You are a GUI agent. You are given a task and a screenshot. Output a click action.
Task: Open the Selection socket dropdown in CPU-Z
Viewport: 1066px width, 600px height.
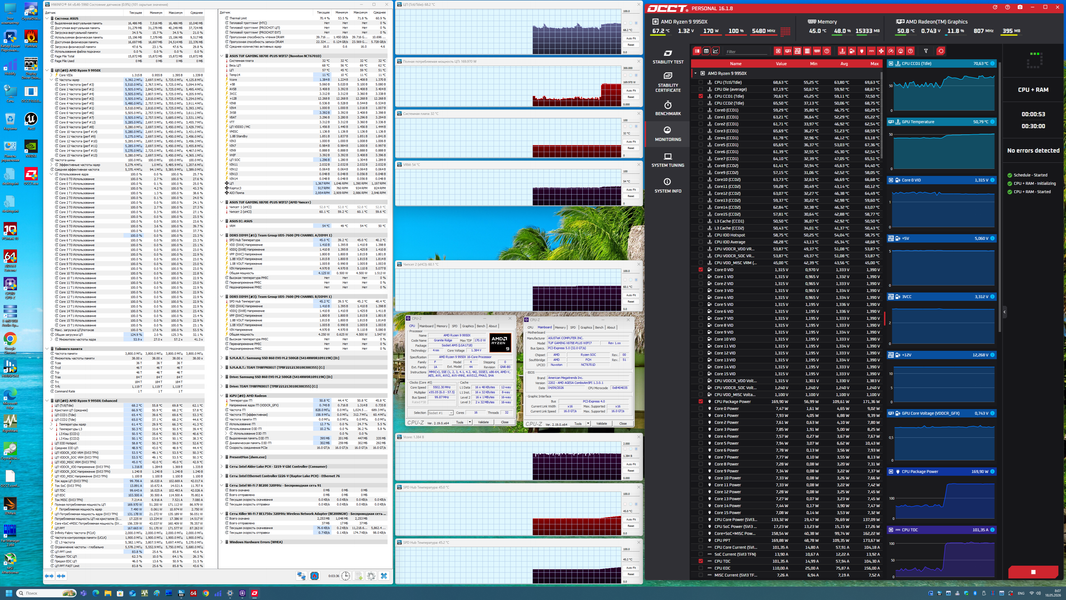(x=439, y=413)
